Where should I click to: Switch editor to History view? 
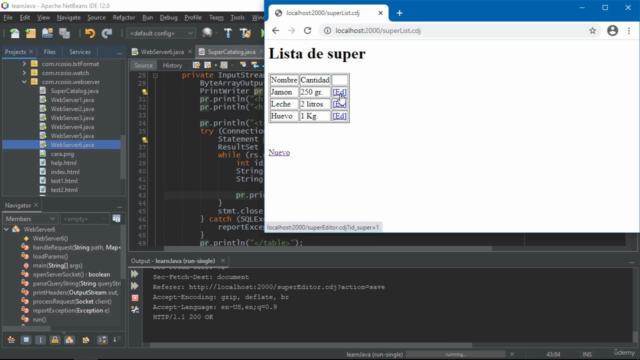point(172,65)
